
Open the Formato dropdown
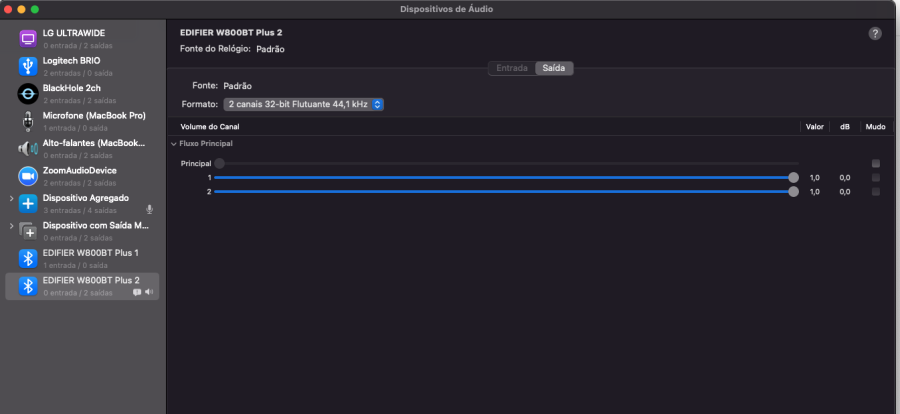pyautogui.click(x=304, y=105)
